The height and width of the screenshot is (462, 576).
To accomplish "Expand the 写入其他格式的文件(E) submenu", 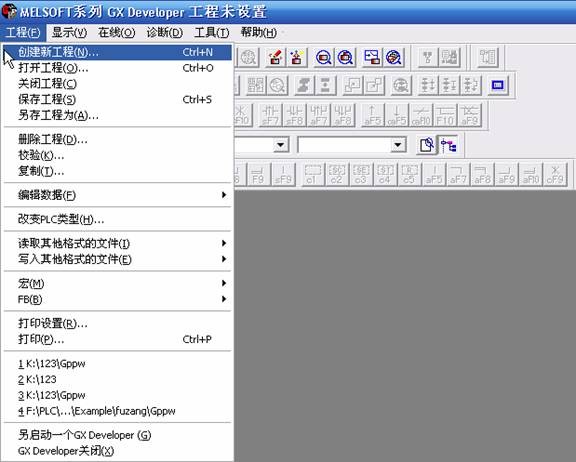I will (118, 259).
